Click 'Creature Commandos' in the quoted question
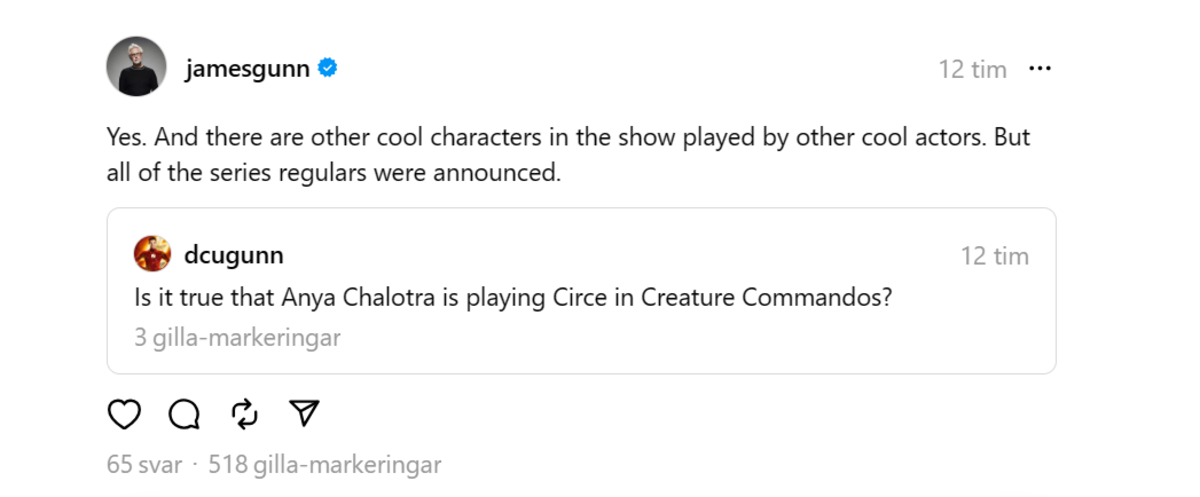 coord(765,297)
